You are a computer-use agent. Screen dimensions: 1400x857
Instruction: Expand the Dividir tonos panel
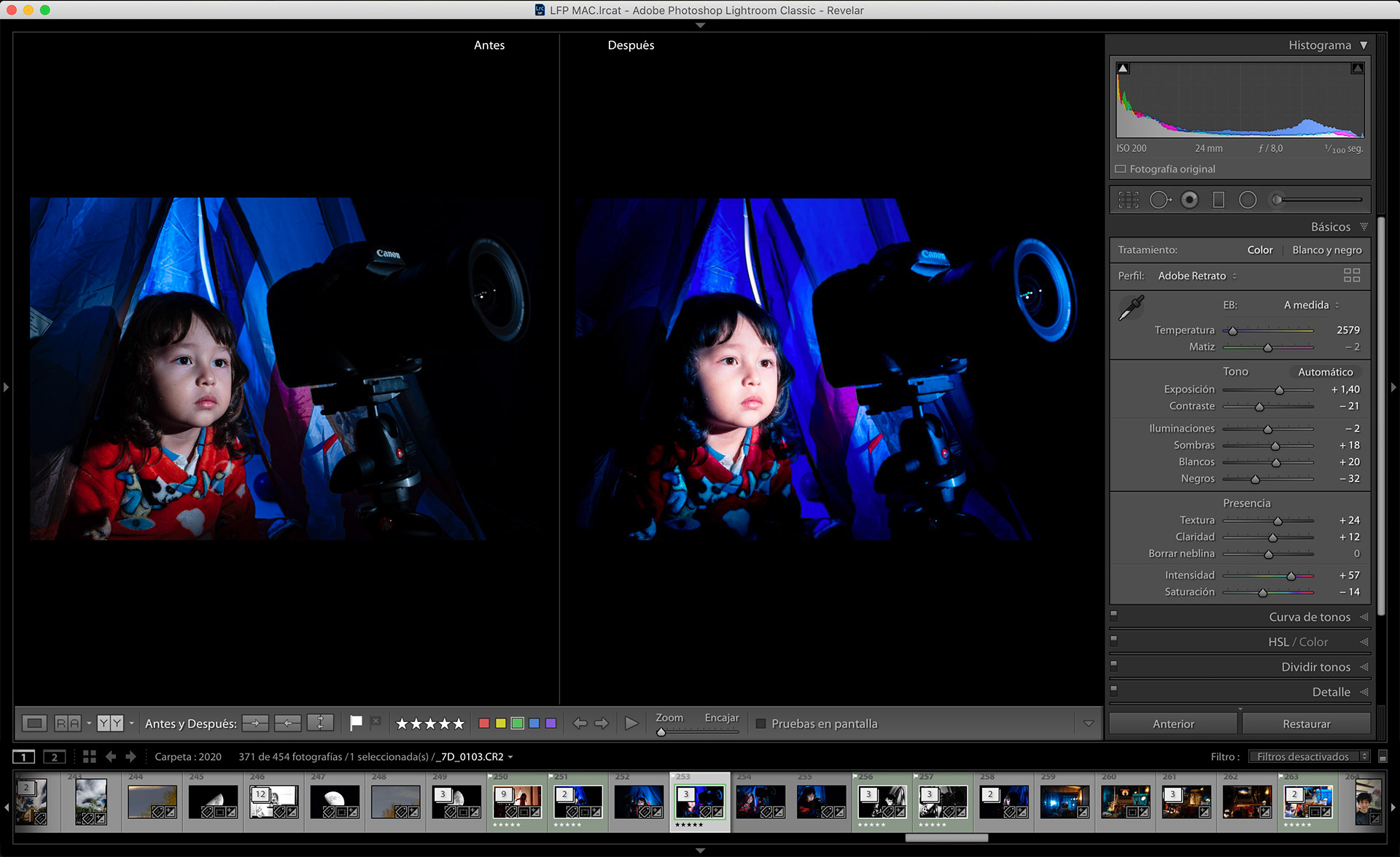[x=1364, y=667]
